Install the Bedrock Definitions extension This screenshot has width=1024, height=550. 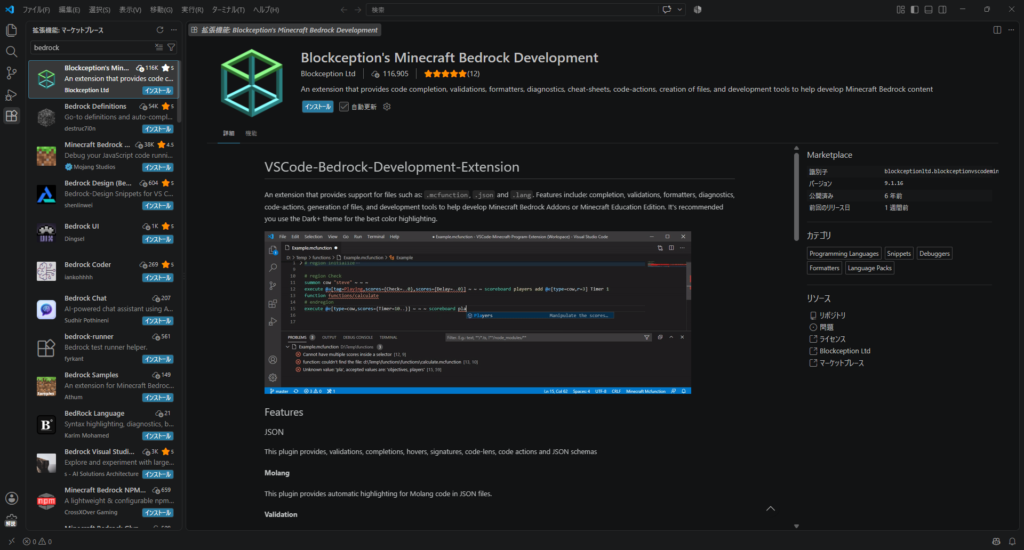point(158,129)
